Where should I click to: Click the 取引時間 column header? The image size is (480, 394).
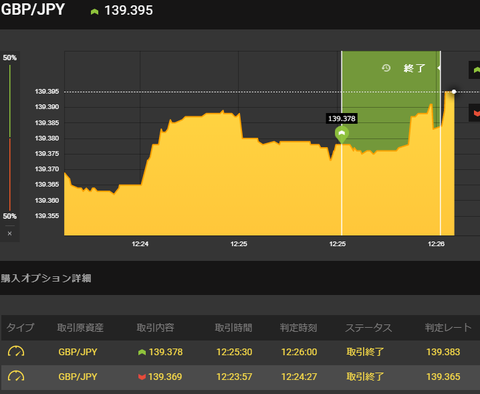(234, 328)
